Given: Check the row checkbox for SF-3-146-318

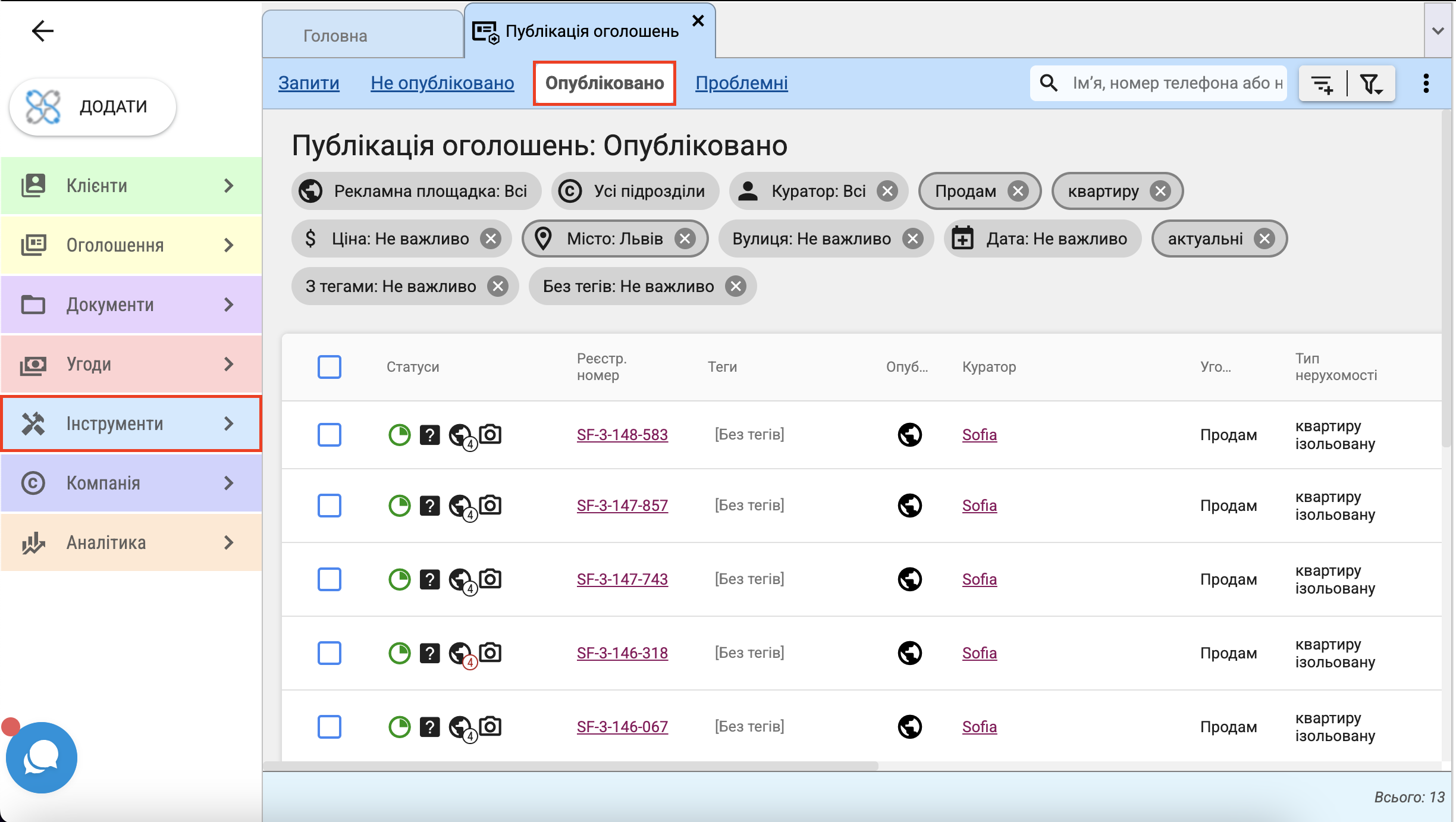Looking at the screenshot, I should [x=329, y=653].
